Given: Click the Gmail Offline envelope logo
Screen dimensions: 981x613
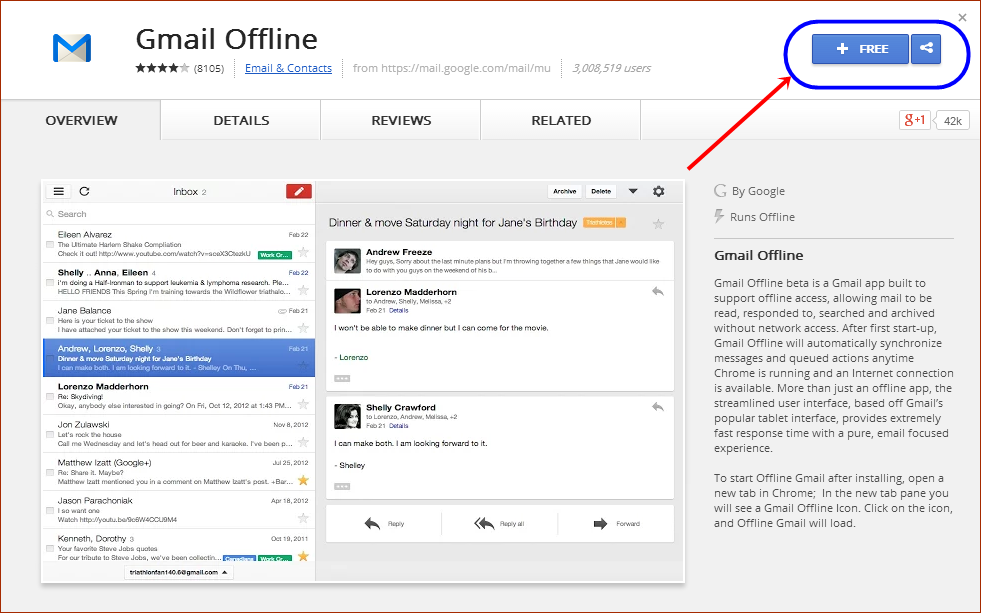Looking at the screenshot, I should tap(72, 48).
